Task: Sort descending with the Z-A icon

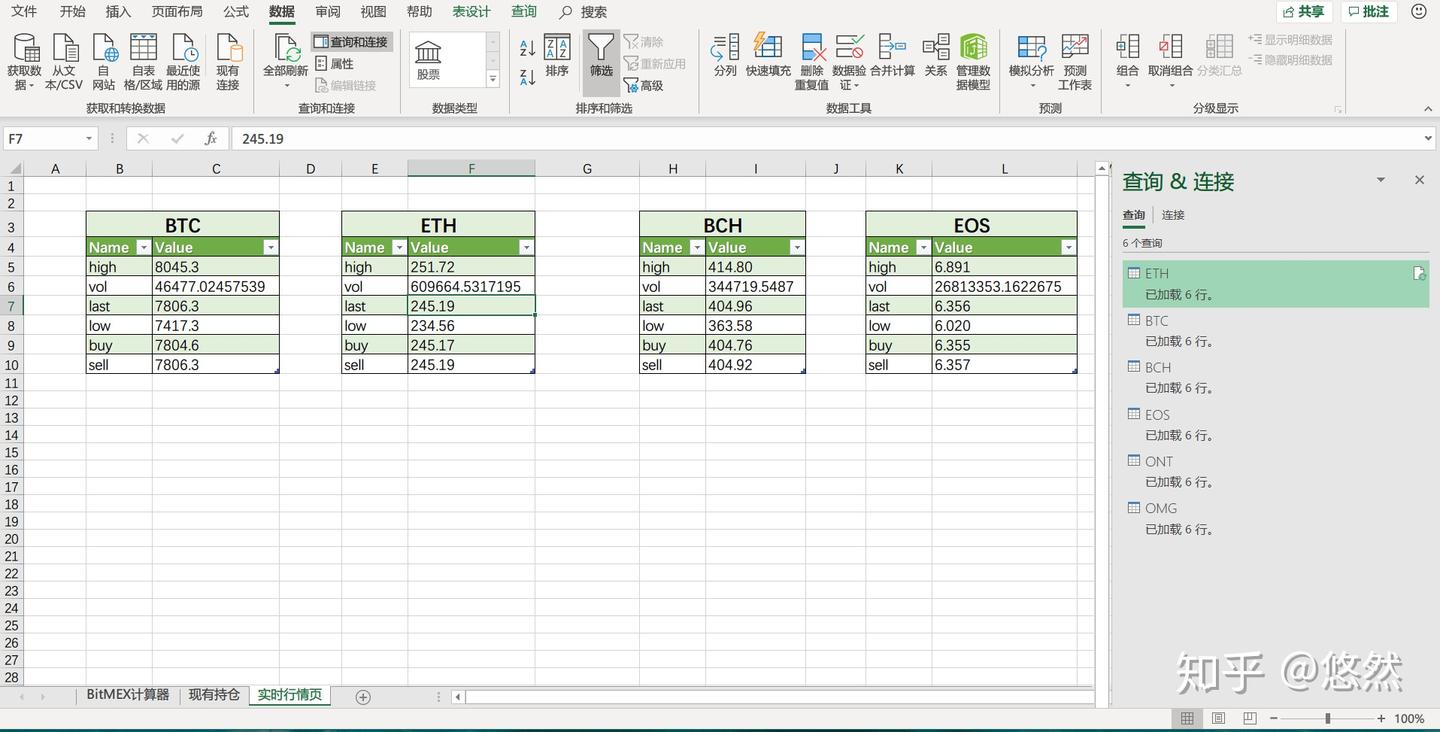Action: pos(527,76)
